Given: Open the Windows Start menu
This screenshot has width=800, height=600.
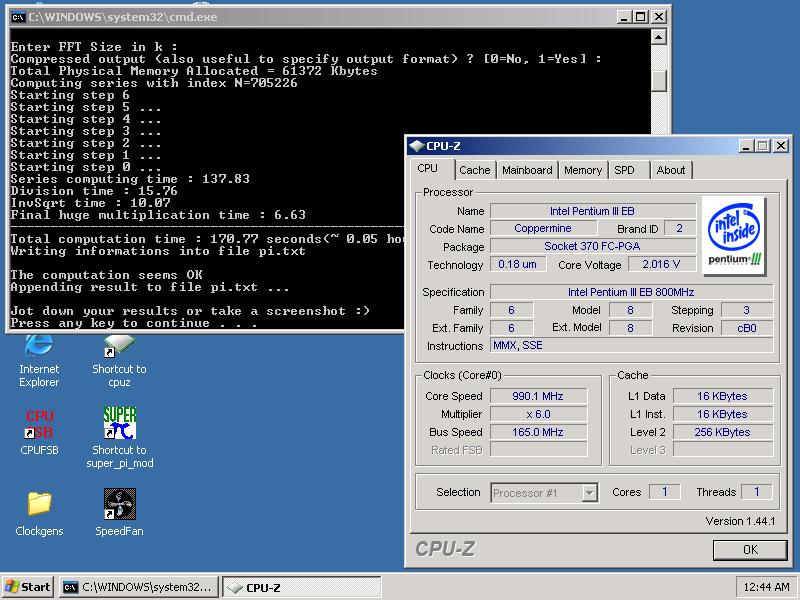Looking at the screenshot, I should tap(28, 587).
